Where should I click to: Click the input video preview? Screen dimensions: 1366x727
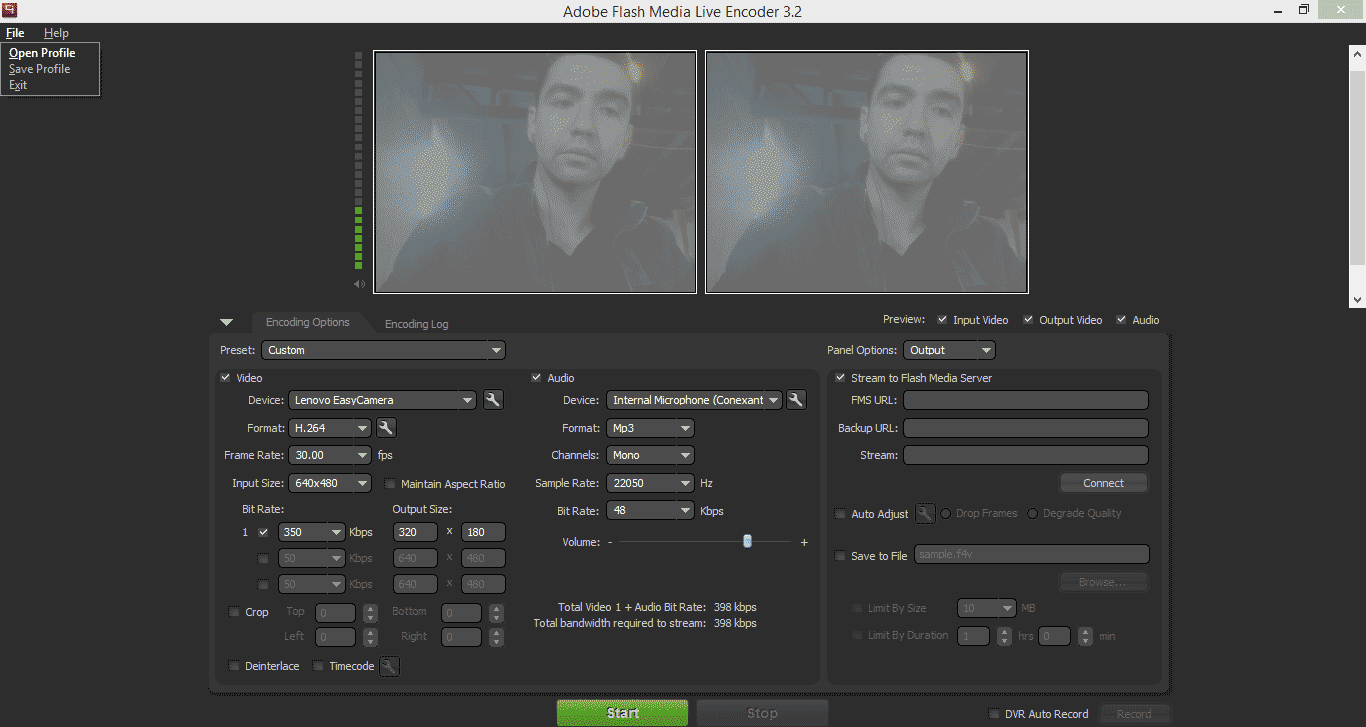pos(535,172)
